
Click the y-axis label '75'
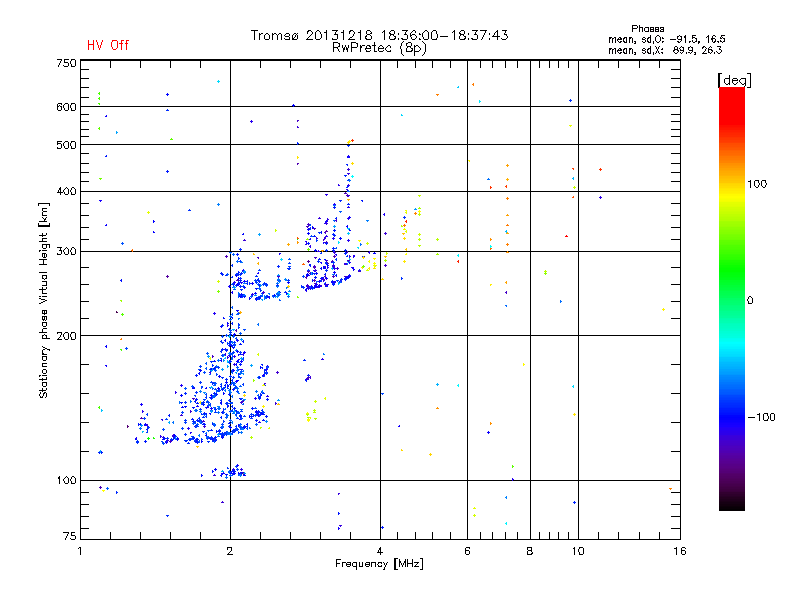70,536
